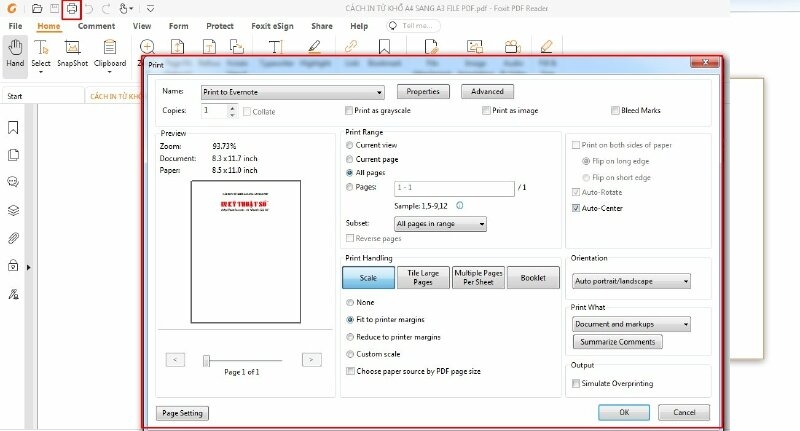Click the Fill & Sign pen icon
The image size is (800, 431).
click(x=546, y=47)
